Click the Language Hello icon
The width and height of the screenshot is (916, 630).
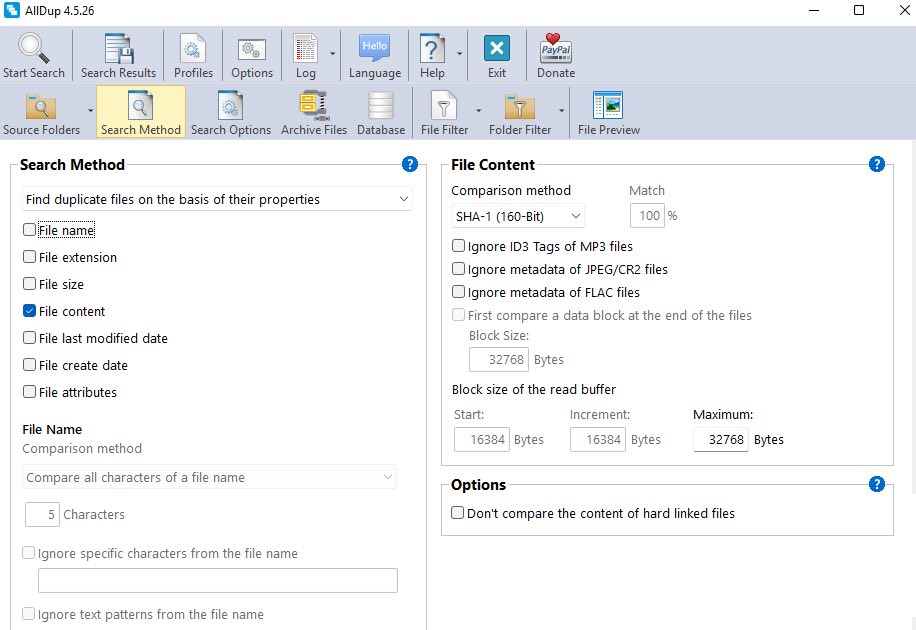point(374,49)
